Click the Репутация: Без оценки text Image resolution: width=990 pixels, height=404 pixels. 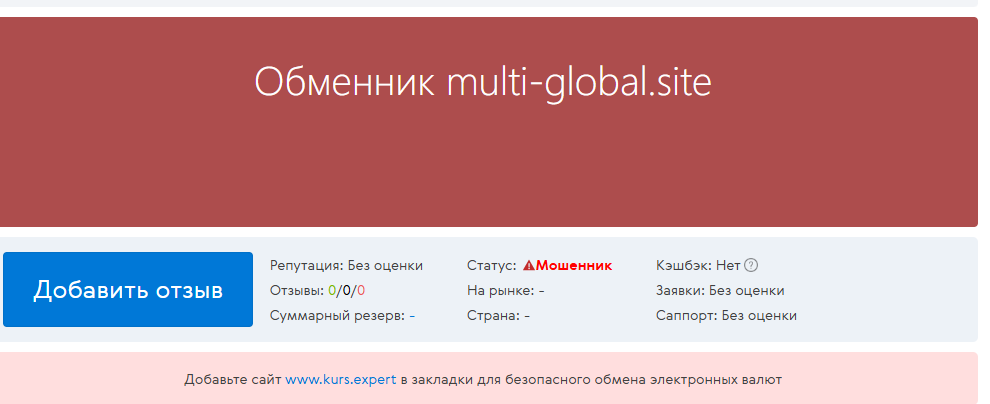(346, 266)
